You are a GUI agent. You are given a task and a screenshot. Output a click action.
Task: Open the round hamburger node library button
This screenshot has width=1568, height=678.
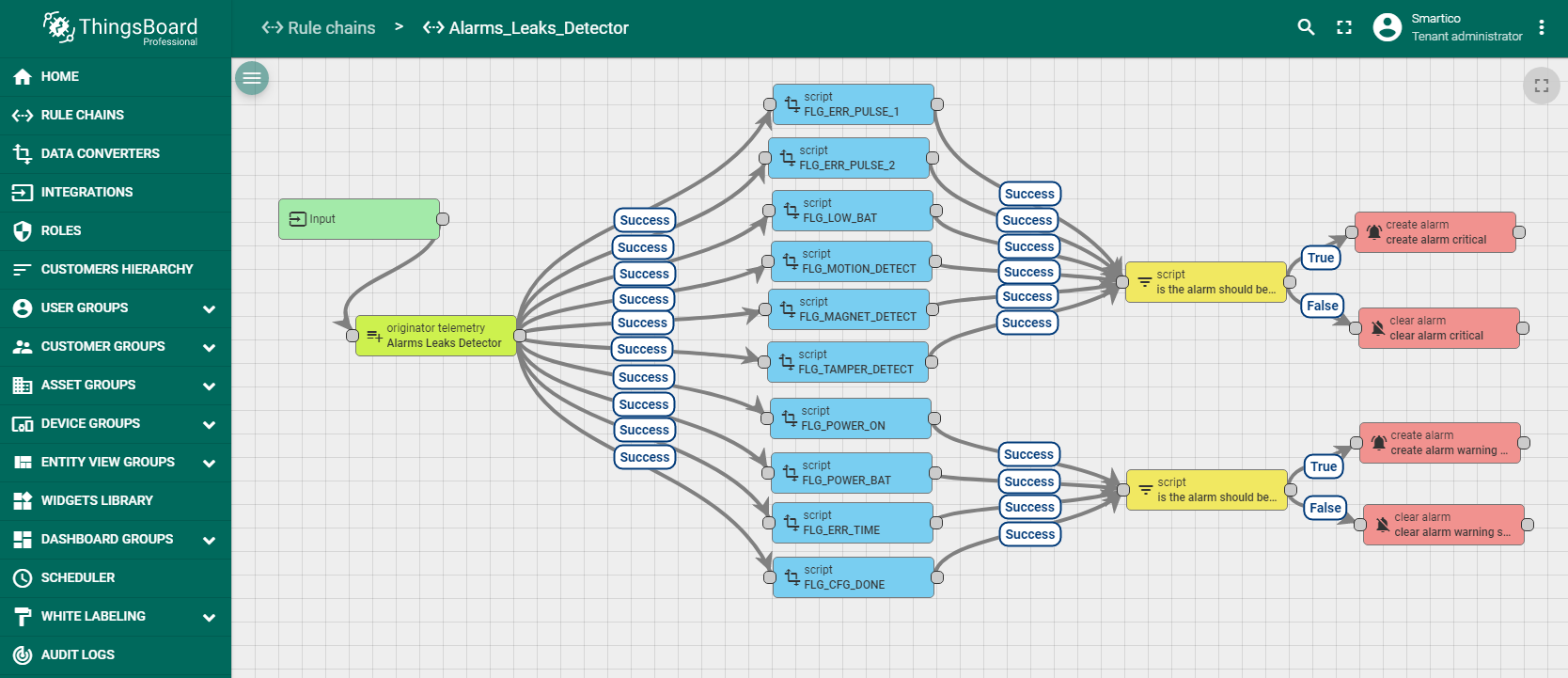click(252, 78)
